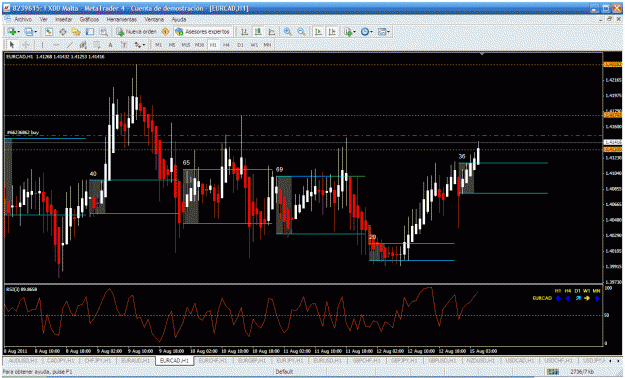Switch timeframe to D1
The width and height of the screenshot is (625, 378).
coord(240,45)
